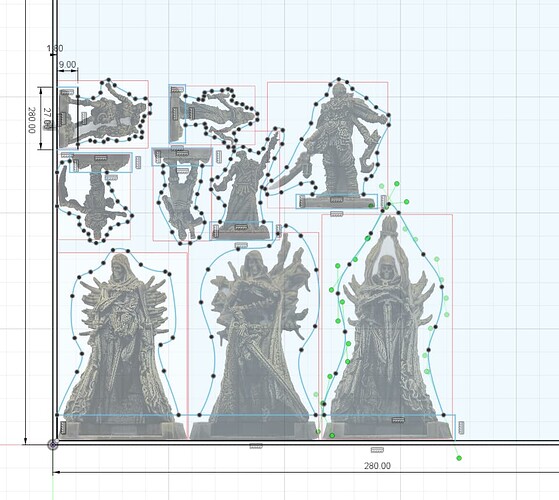Click the 27.00 vertical dimension label
Viewport: 559px width, 500px height.
[47, 118]
